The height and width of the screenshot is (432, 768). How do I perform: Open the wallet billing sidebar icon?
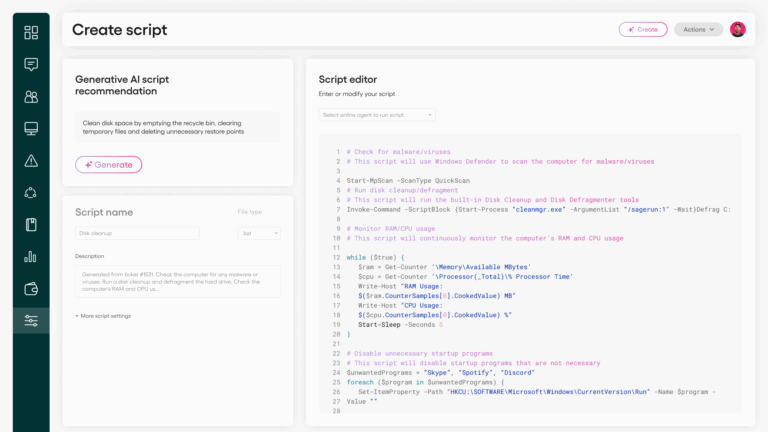coord(31,289)
